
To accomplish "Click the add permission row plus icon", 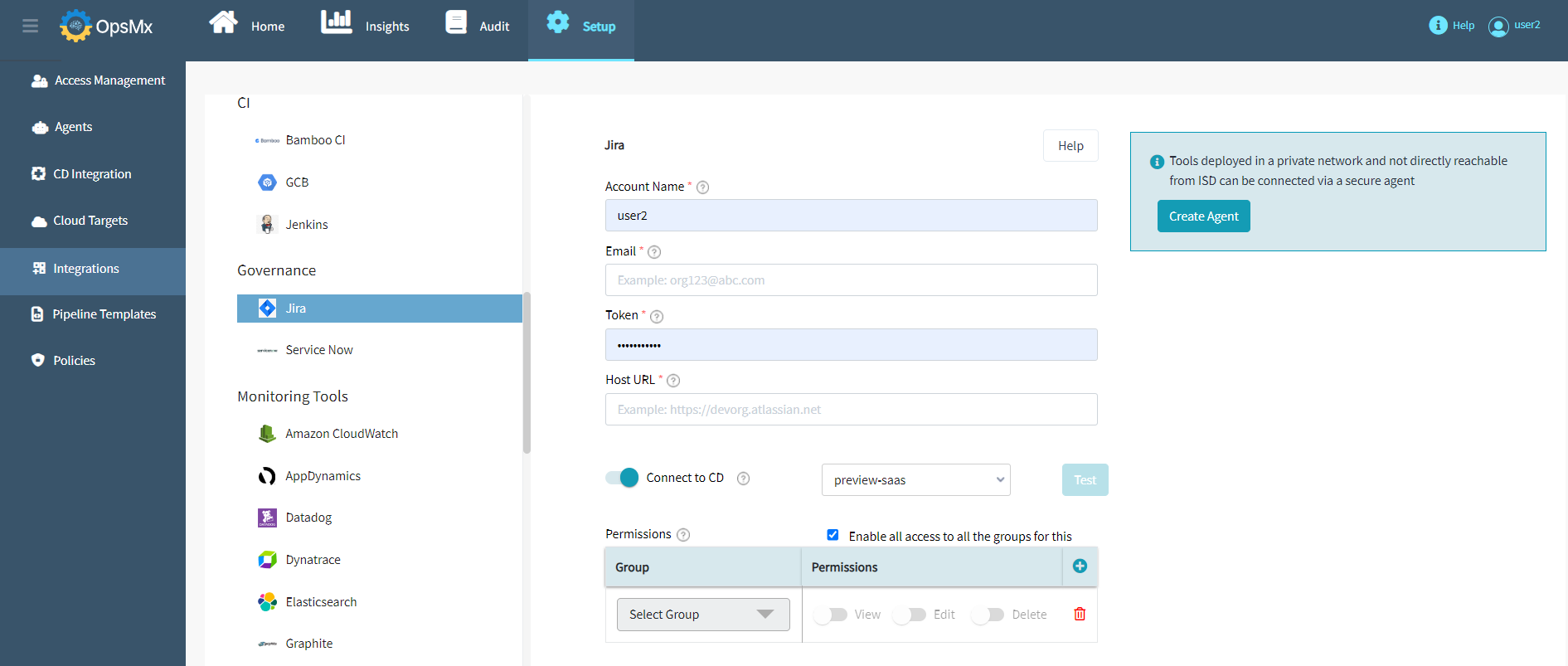I will [x=1080, y=566].
